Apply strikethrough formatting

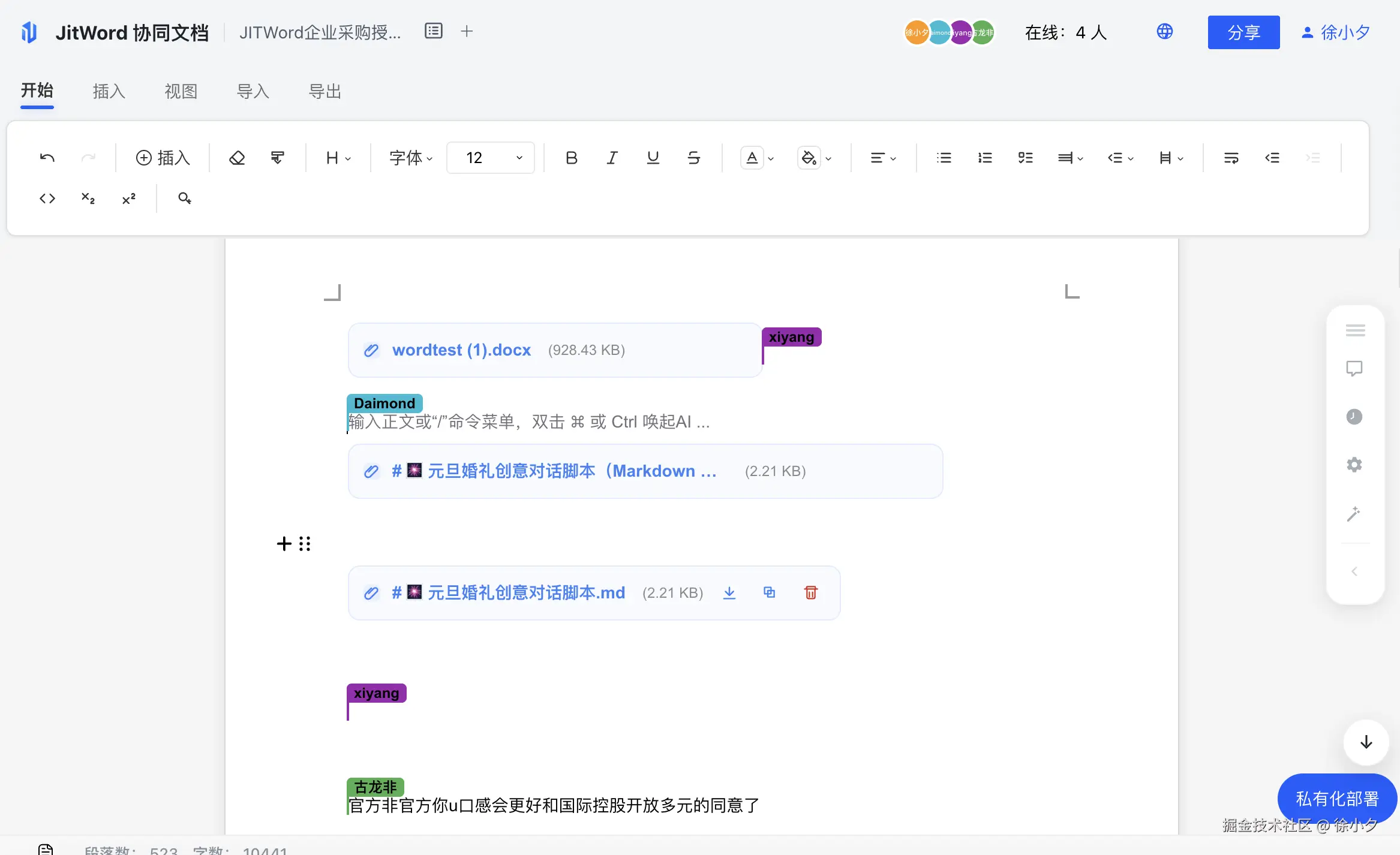tap(693, 157)
